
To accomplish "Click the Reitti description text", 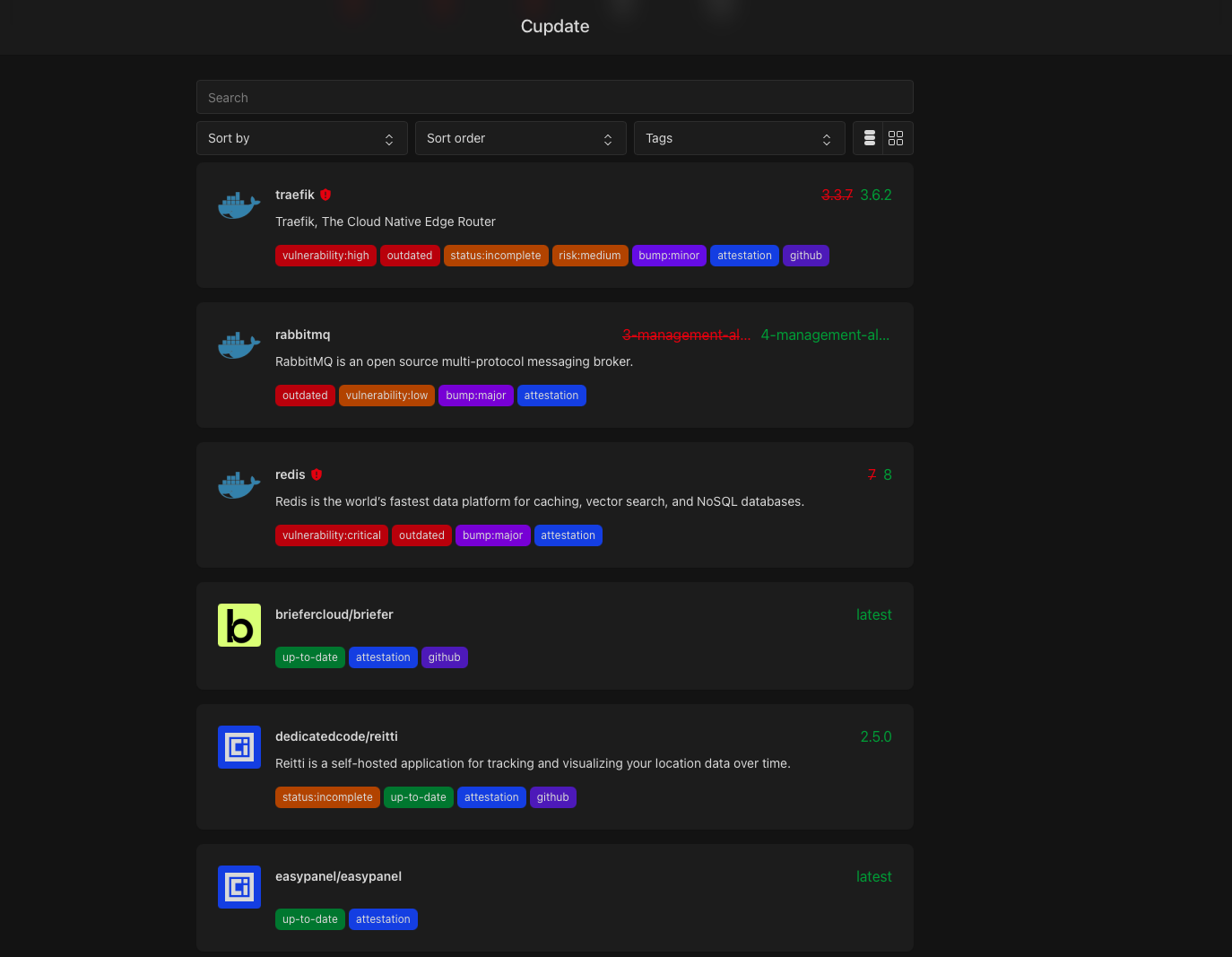I will click(533, 763).
